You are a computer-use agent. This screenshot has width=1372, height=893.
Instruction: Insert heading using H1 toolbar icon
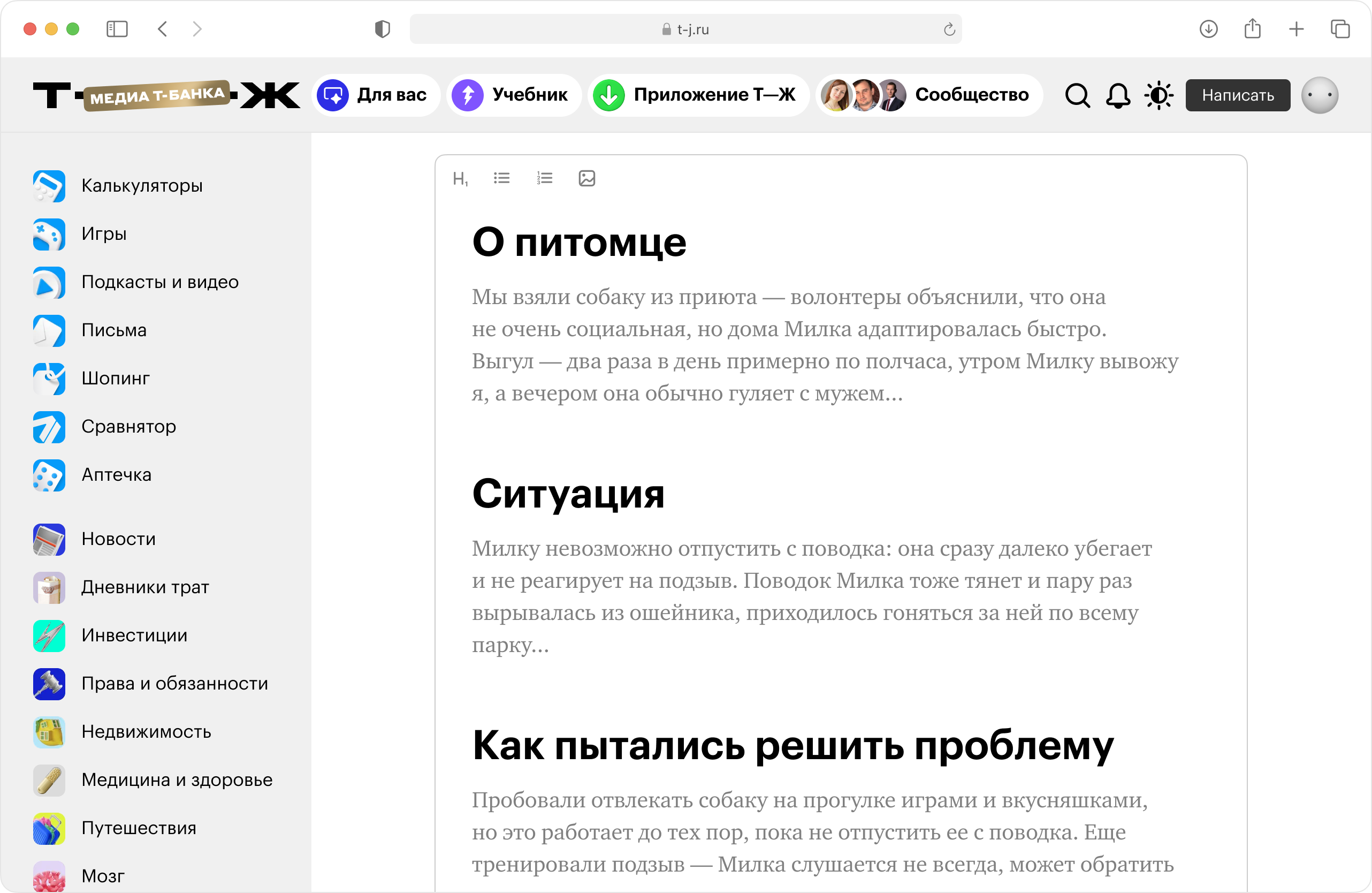(460, 179)
